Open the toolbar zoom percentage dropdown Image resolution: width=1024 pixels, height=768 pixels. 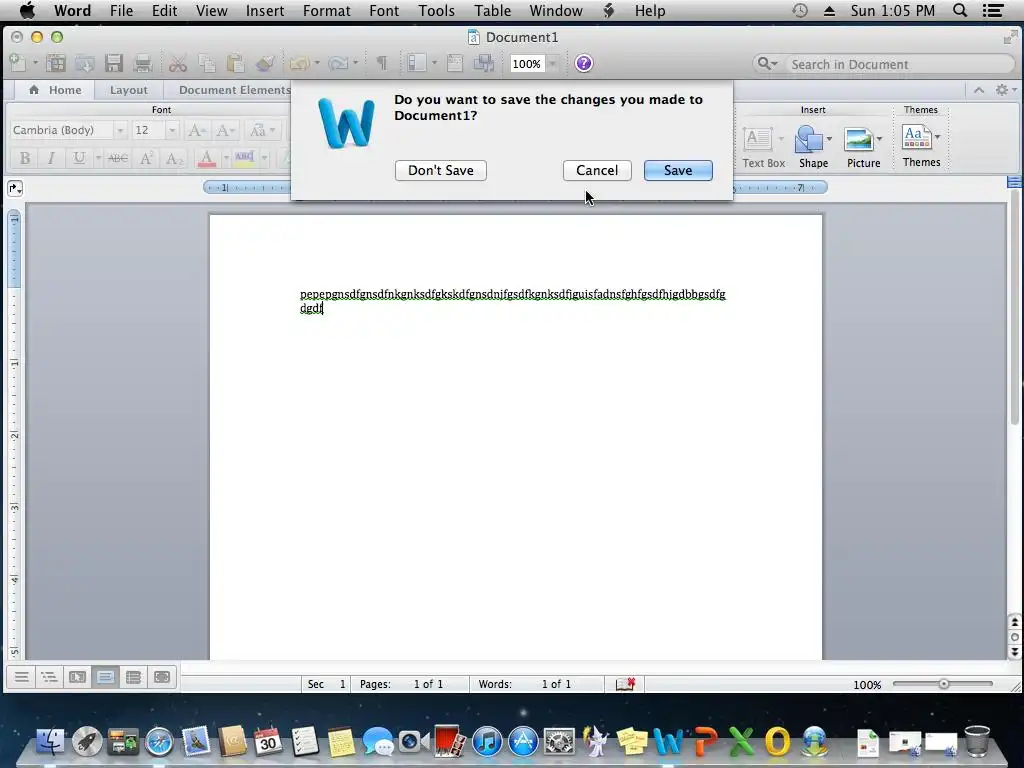coord(552,63)
